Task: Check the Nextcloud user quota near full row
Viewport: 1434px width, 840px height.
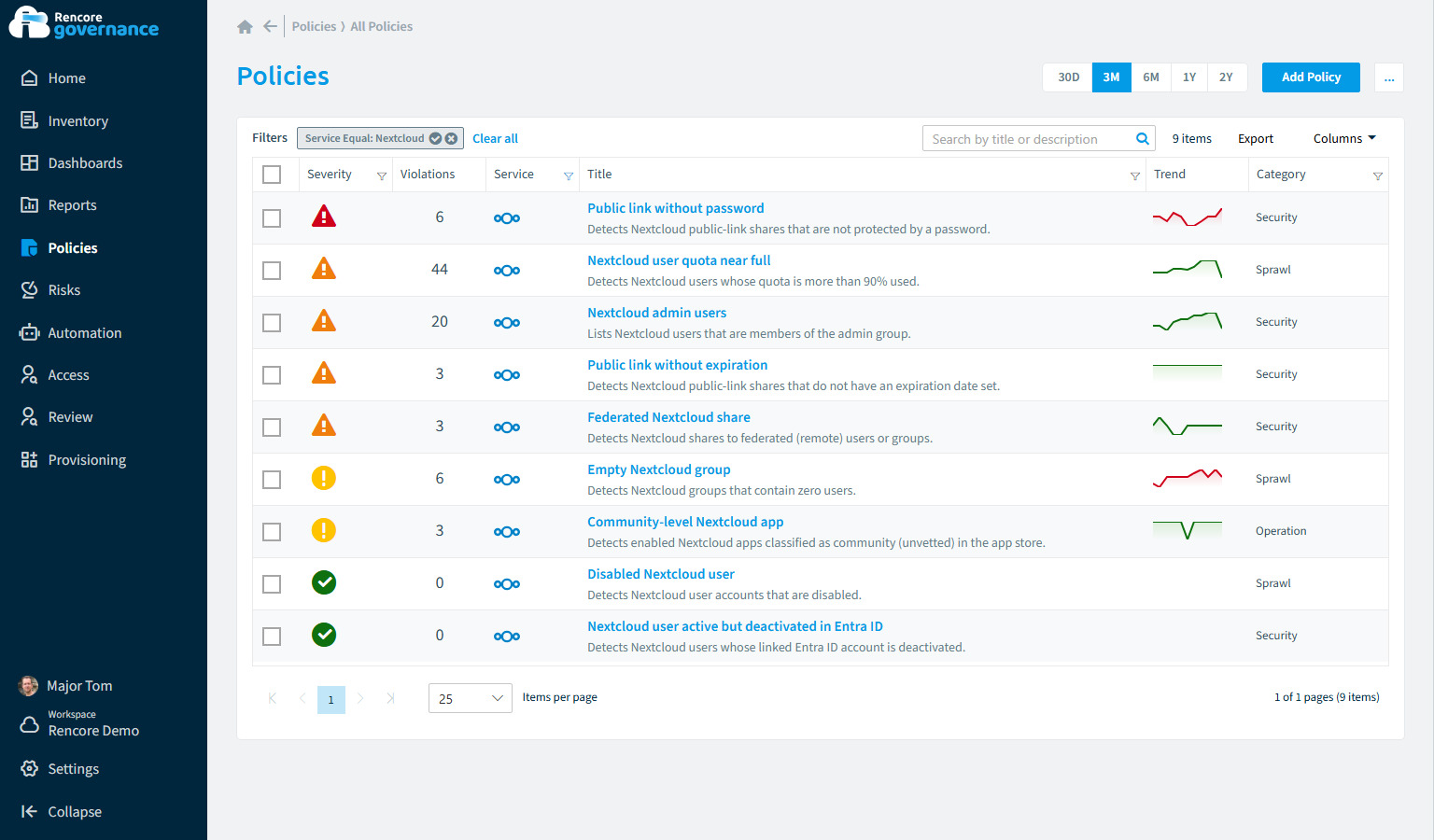Action: tap(272, 271)
